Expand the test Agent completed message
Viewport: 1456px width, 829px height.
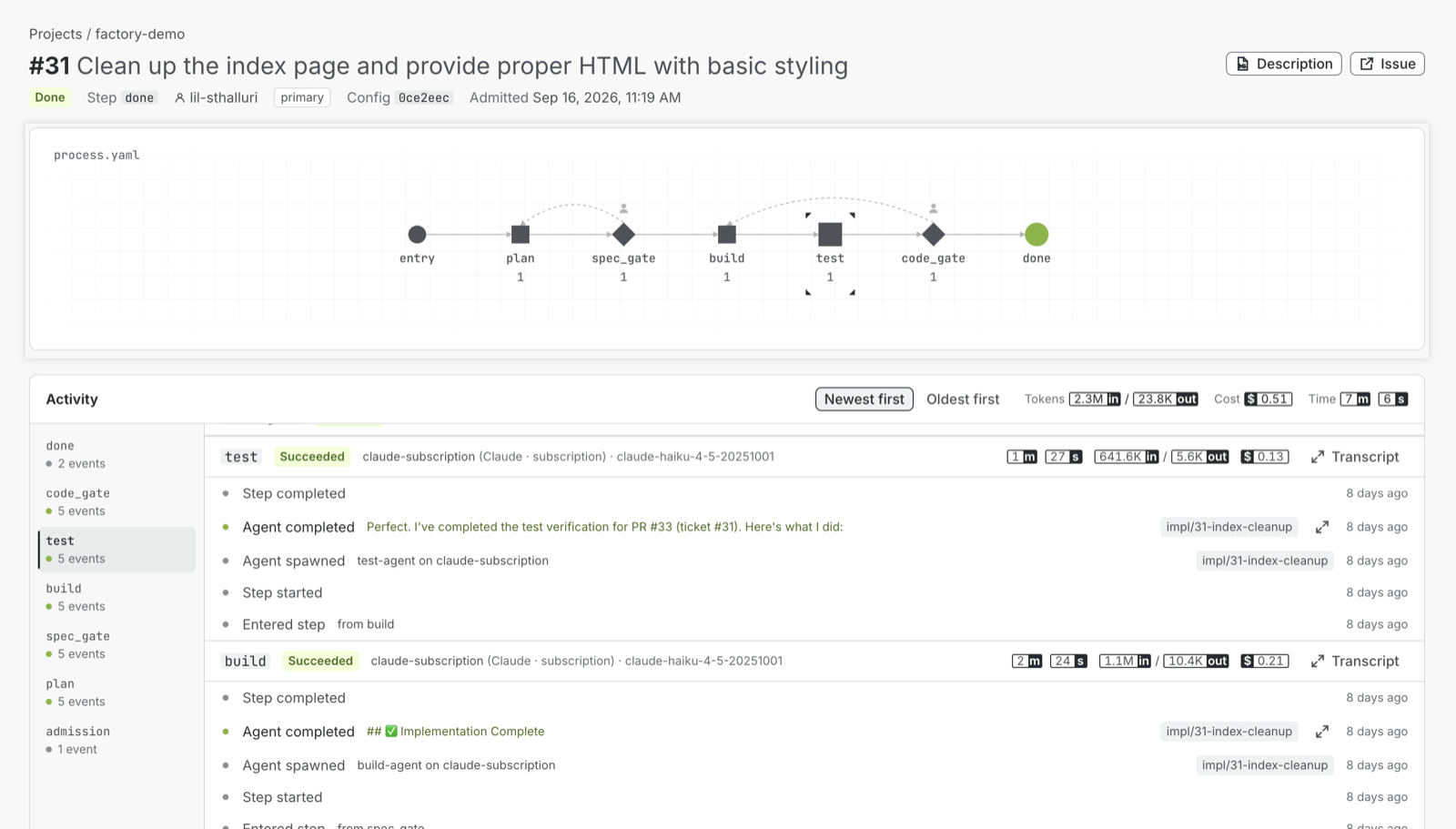click(x=1322, y=527)
